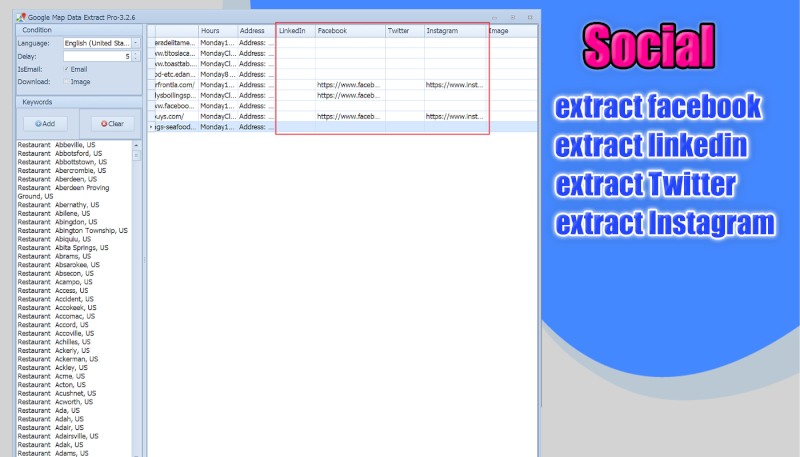Click Instagram link in the rfrontla.com row
800x457 pixels.
pos(454,85)
